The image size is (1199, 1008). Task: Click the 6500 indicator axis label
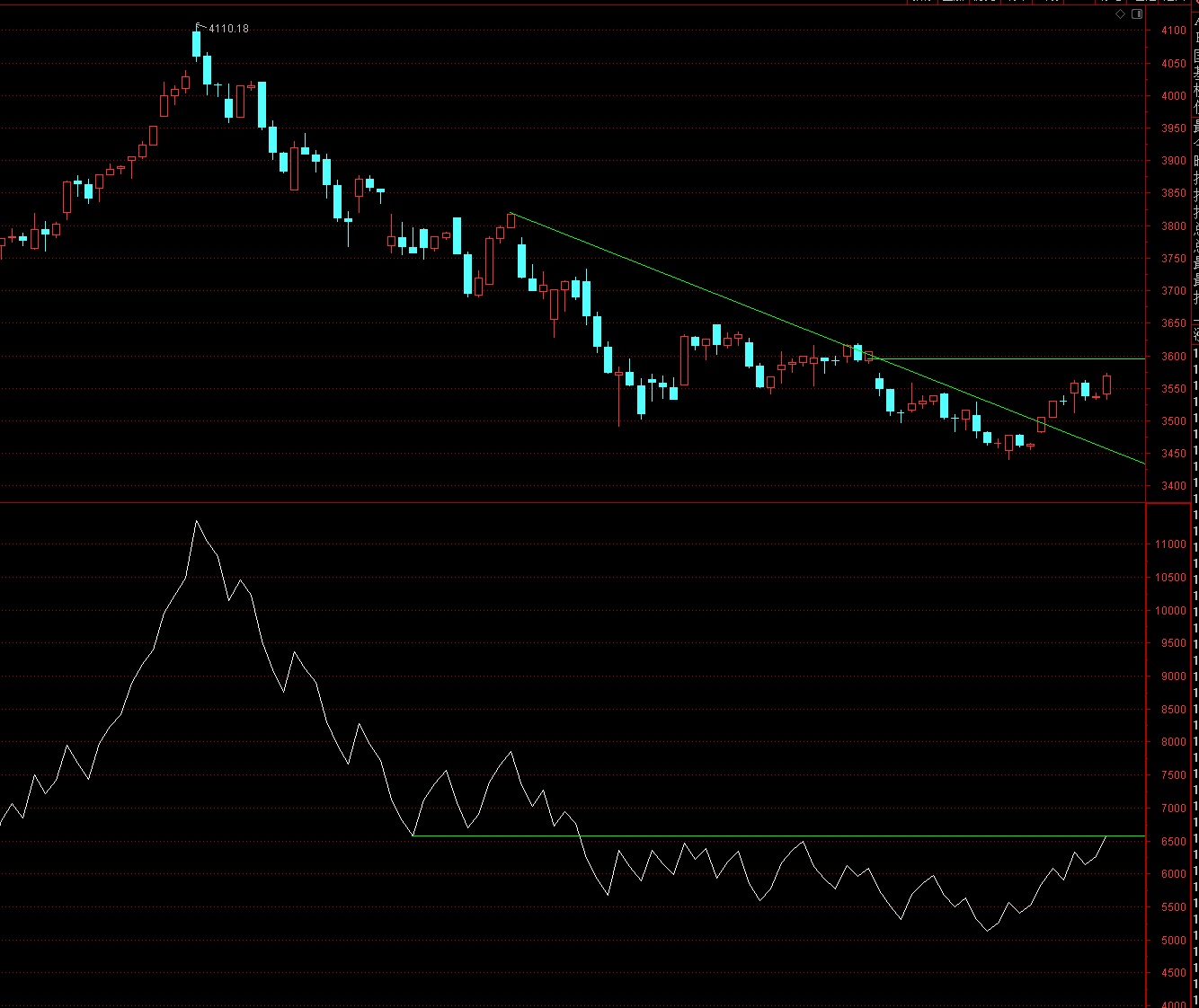coord(1173,842)
